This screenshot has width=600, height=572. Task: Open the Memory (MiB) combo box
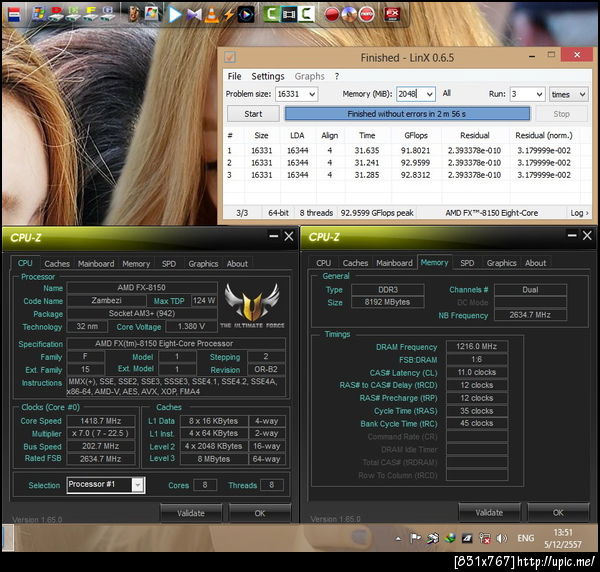pos(429,94)
